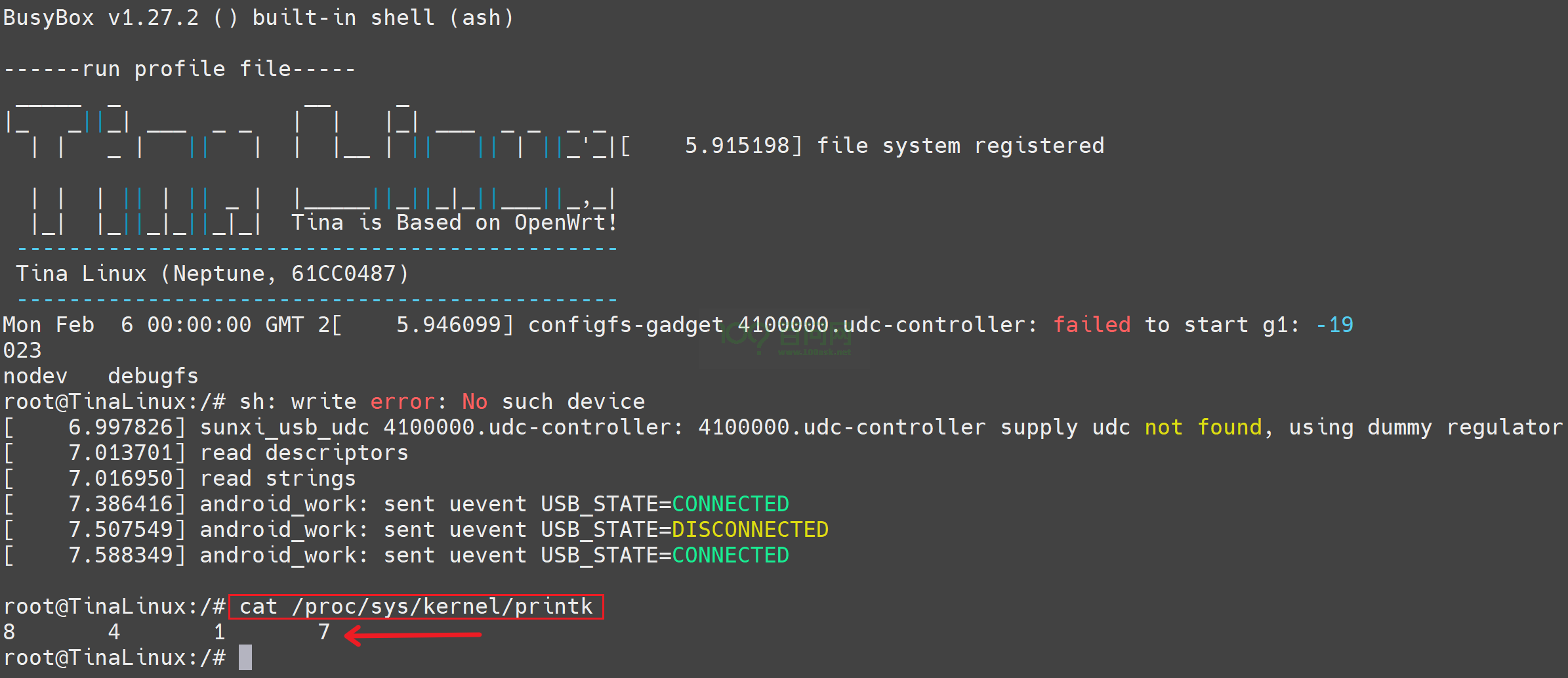Click the "read strings" log message
The width and height of the screenshot is (1568, 678).
(278, 478)
